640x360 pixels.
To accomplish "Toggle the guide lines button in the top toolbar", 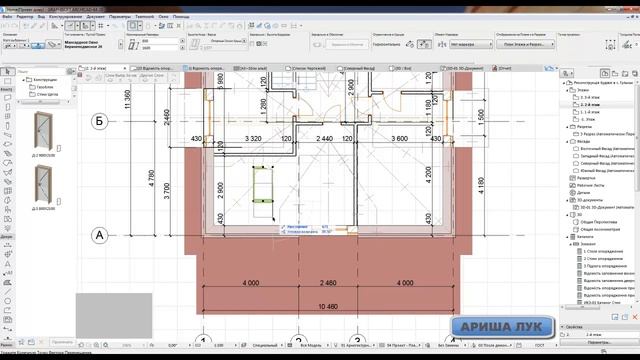I will pyautogui.click(x=70, y=26).
